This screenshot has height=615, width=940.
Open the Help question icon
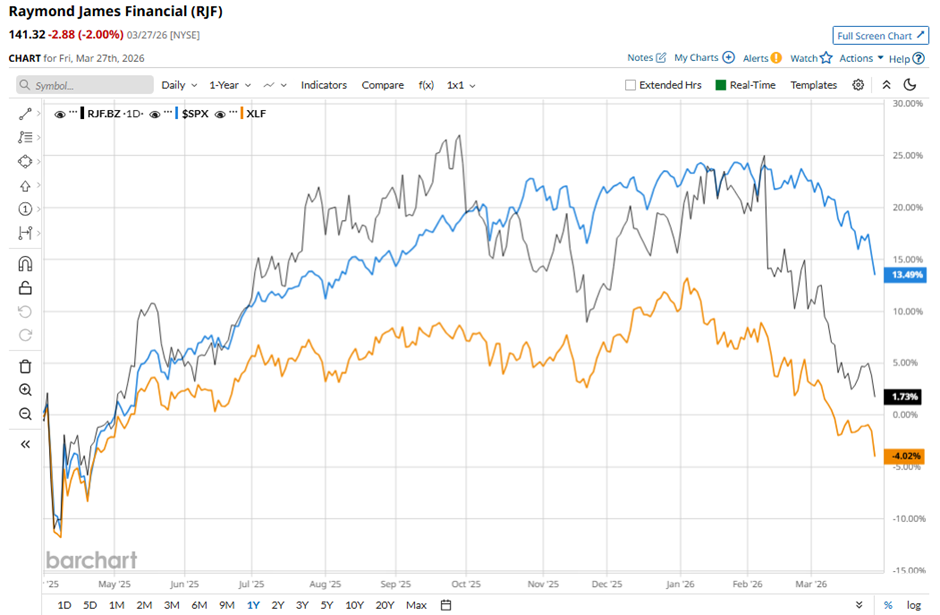point(918,58)
